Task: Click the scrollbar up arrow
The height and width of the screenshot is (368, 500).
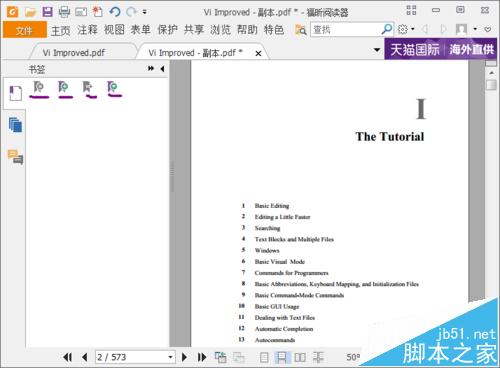Action: pos(491,72)
